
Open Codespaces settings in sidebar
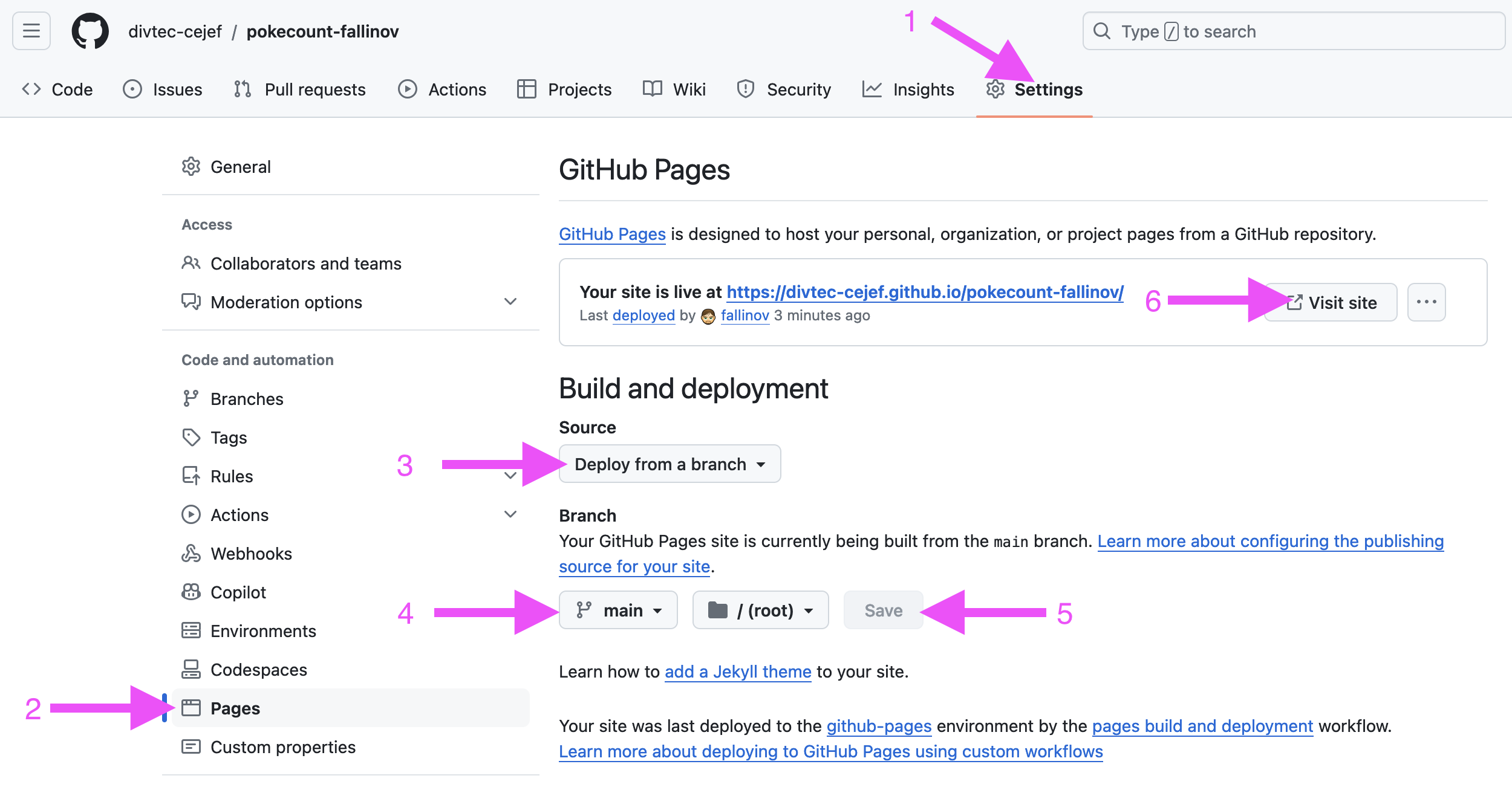click(x=258, y=670)
